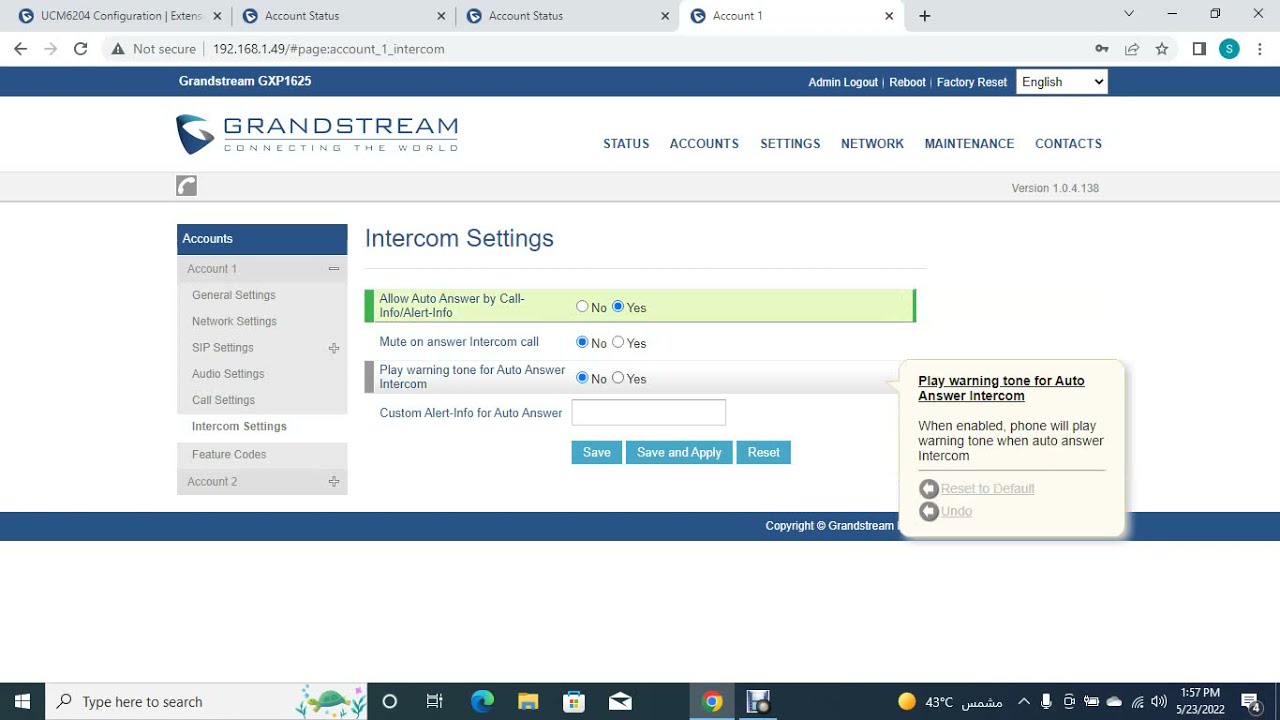
Task: Close the UCM6204 Configuration tab
Action: coord(217,16)
